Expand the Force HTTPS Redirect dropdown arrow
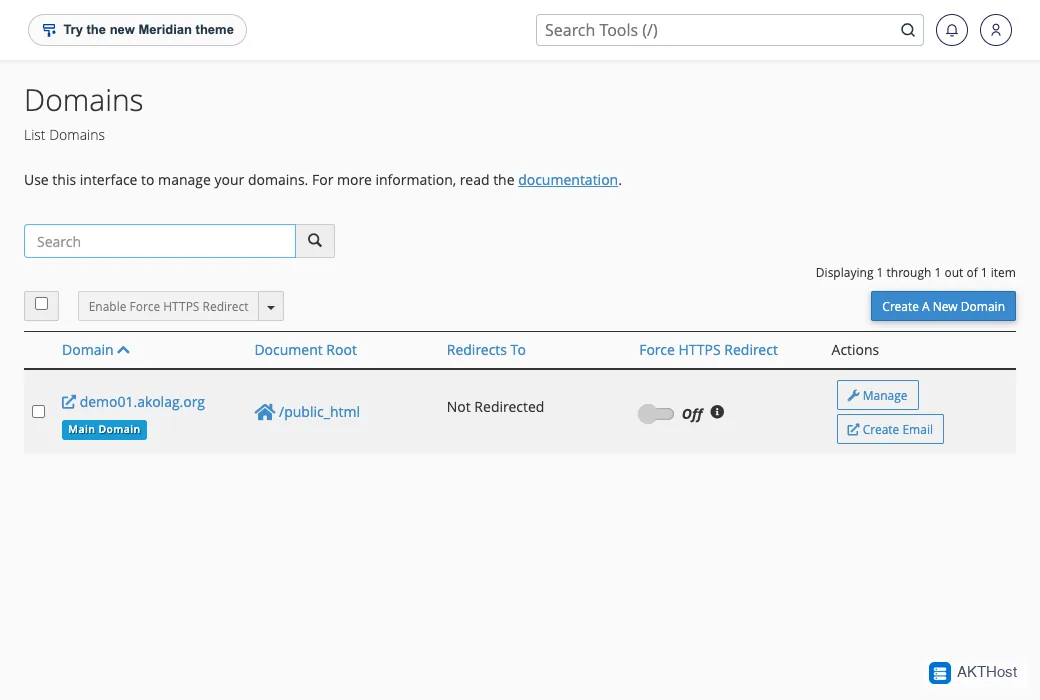Image resolution: width=1040 pixels, height=700 pixels. tap(271, 307)
